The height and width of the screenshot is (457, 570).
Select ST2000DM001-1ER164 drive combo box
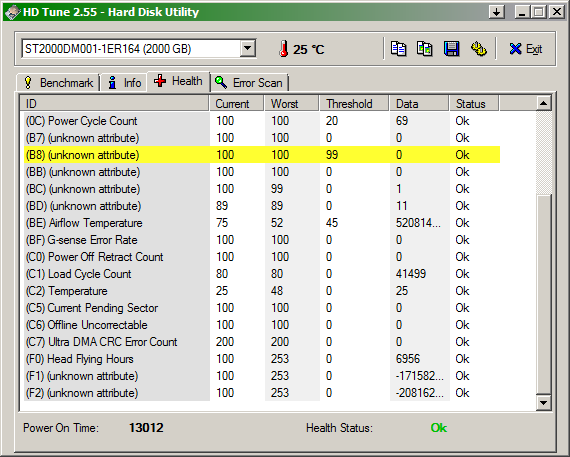(139, 48)
